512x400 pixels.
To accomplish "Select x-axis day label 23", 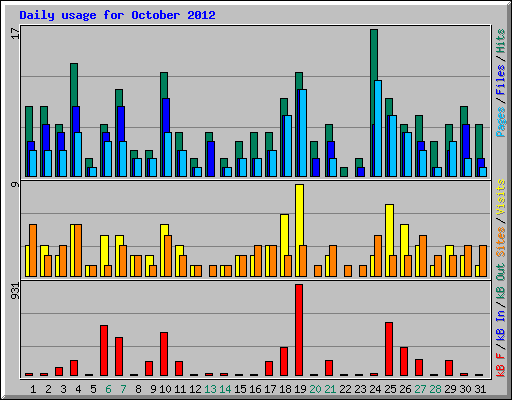I will click(360, 389).
